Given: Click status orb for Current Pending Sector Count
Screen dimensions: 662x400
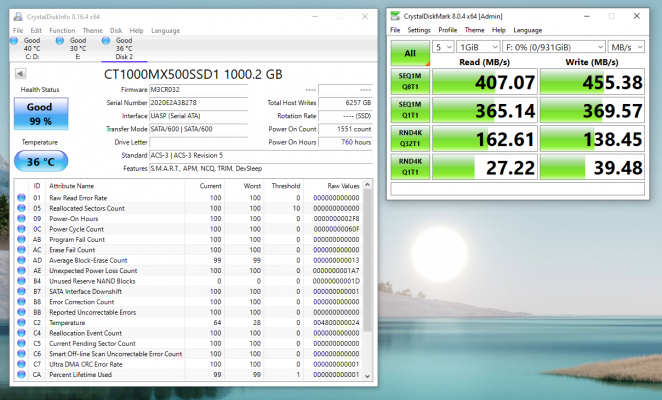Looking at the screenshot, I should [21, 343].
